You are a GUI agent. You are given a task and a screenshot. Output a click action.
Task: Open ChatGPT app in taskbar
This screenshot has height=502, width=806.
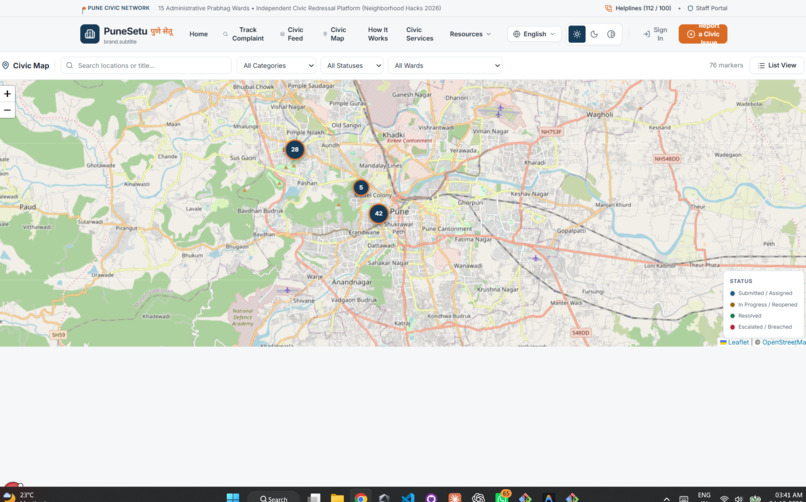[x=478, y=497]
